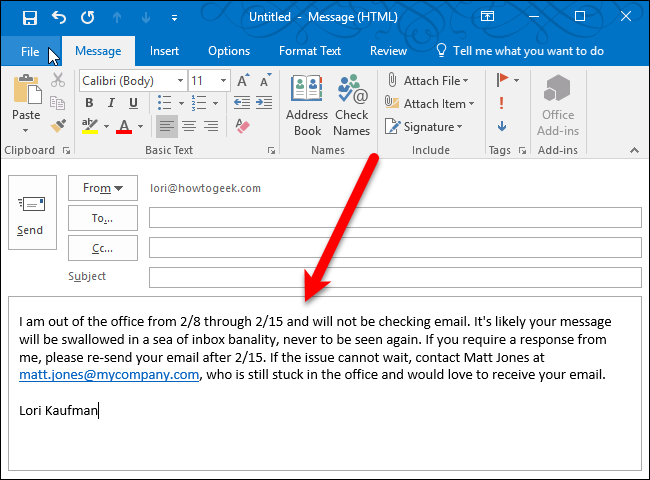The height and width of the screenshot is (480, 650).
Task: Open the Review tab
Action: (388, 51)
